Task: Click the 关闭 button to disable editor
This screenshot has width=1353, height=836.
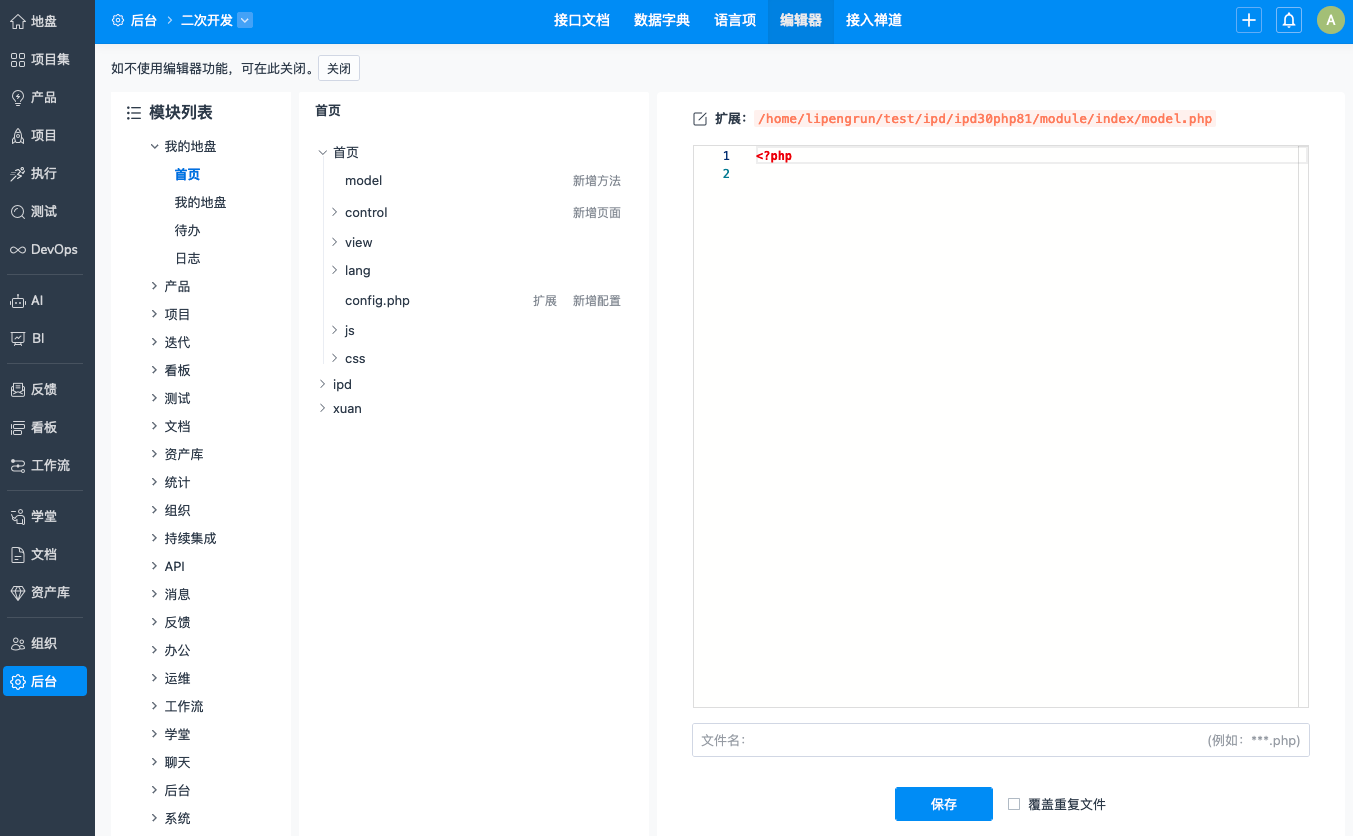Action: click(x=338, y=68)
